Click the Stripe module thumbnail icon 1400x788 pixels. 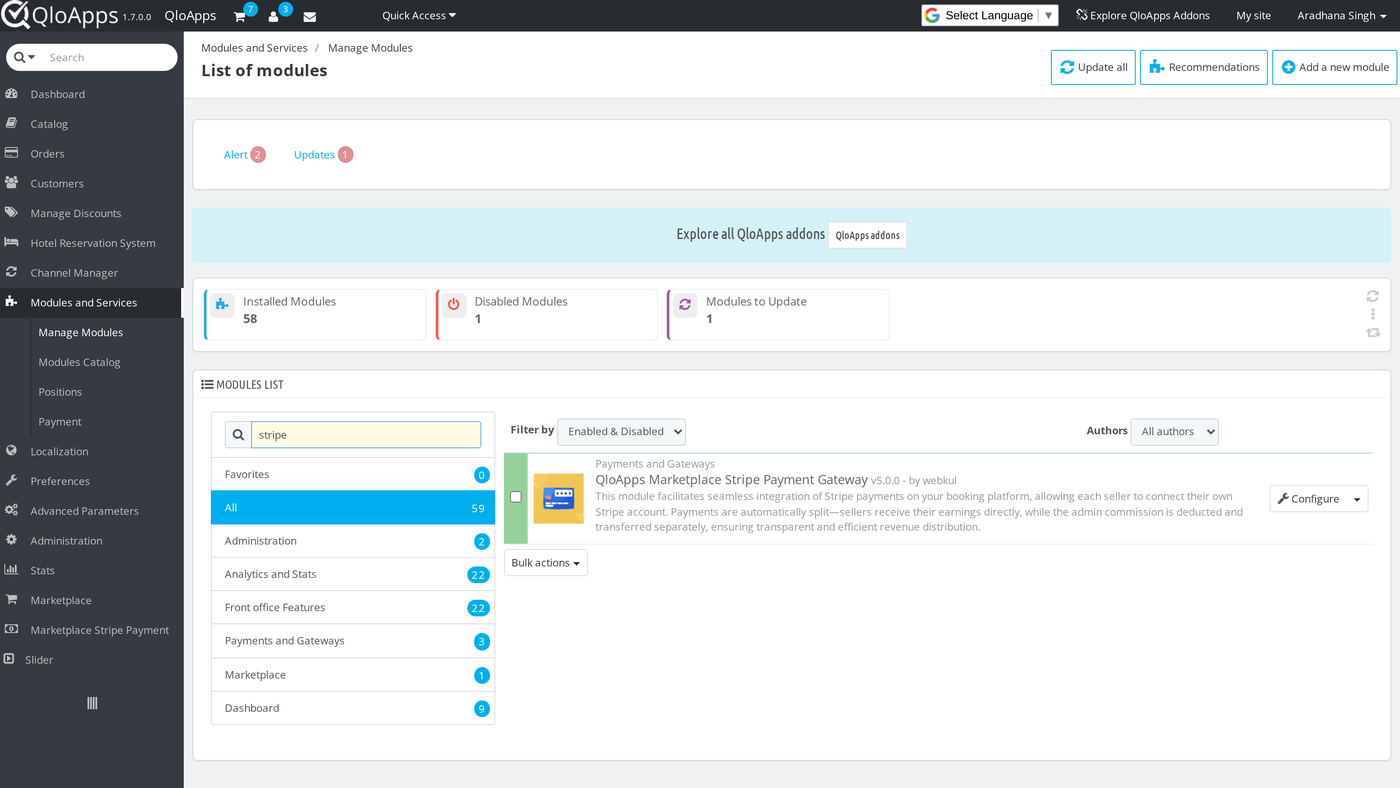[558, 498]
